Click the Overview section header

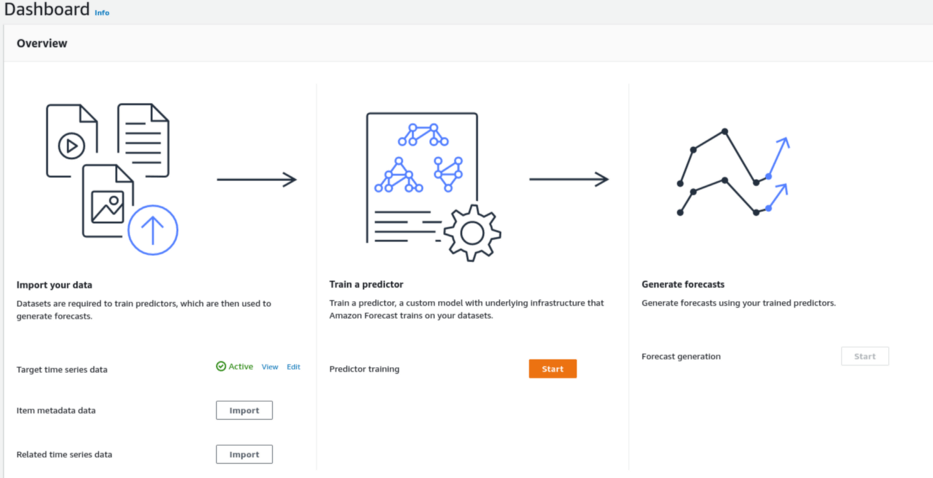(42, 43)
